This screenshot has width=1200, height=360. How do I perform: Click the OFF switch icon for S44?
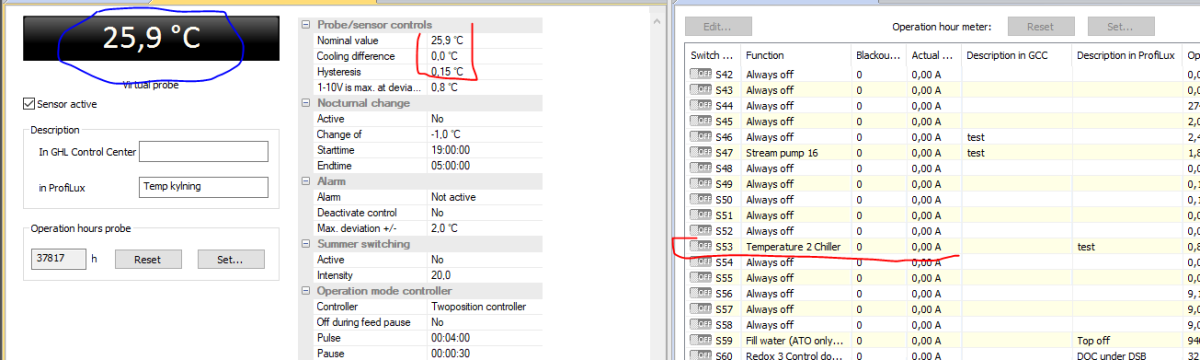[x=700, y=105]
